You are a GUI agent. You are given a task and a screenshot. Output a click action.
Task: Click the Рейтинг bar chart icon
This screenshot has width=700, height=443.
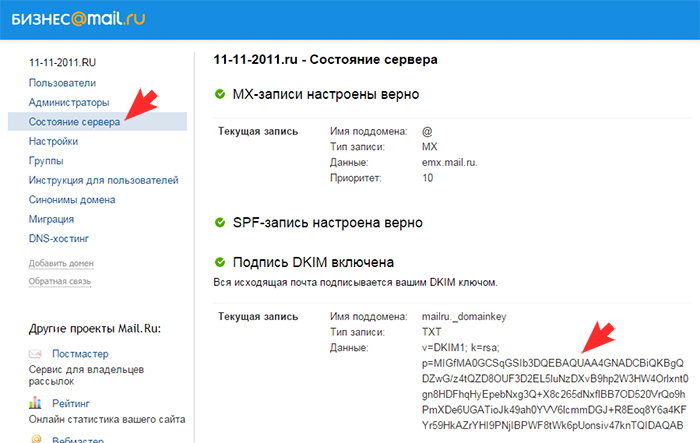pyautogui.click(x=35, y=403)
